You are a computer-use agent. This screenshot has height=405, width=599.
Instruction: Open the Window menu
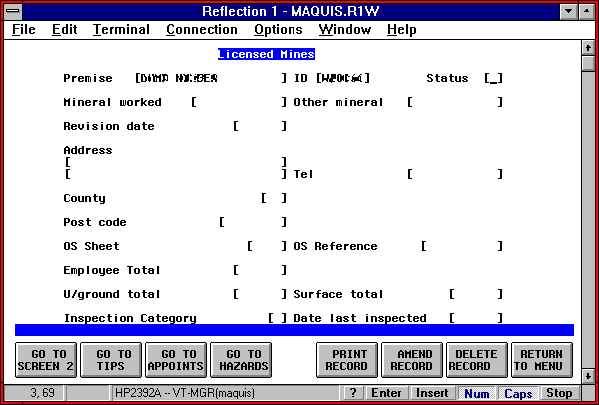pos(345,30)
